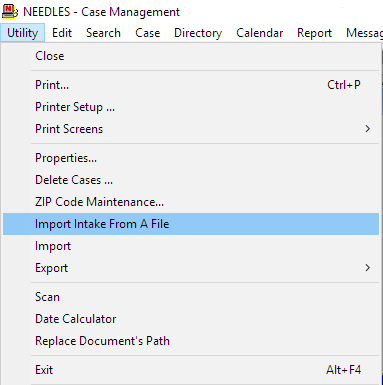Viewport: 383px width, 385px height.
Task: Click Exit to quit Needles
Action: [x=191, y=370]
